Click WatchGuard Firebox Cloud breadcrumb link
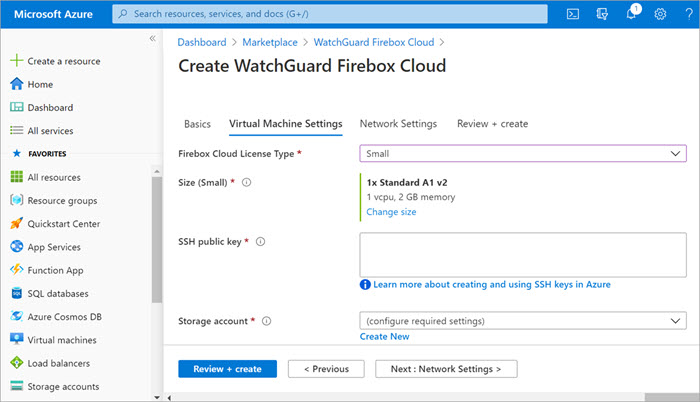 click(x=374, y=42)
